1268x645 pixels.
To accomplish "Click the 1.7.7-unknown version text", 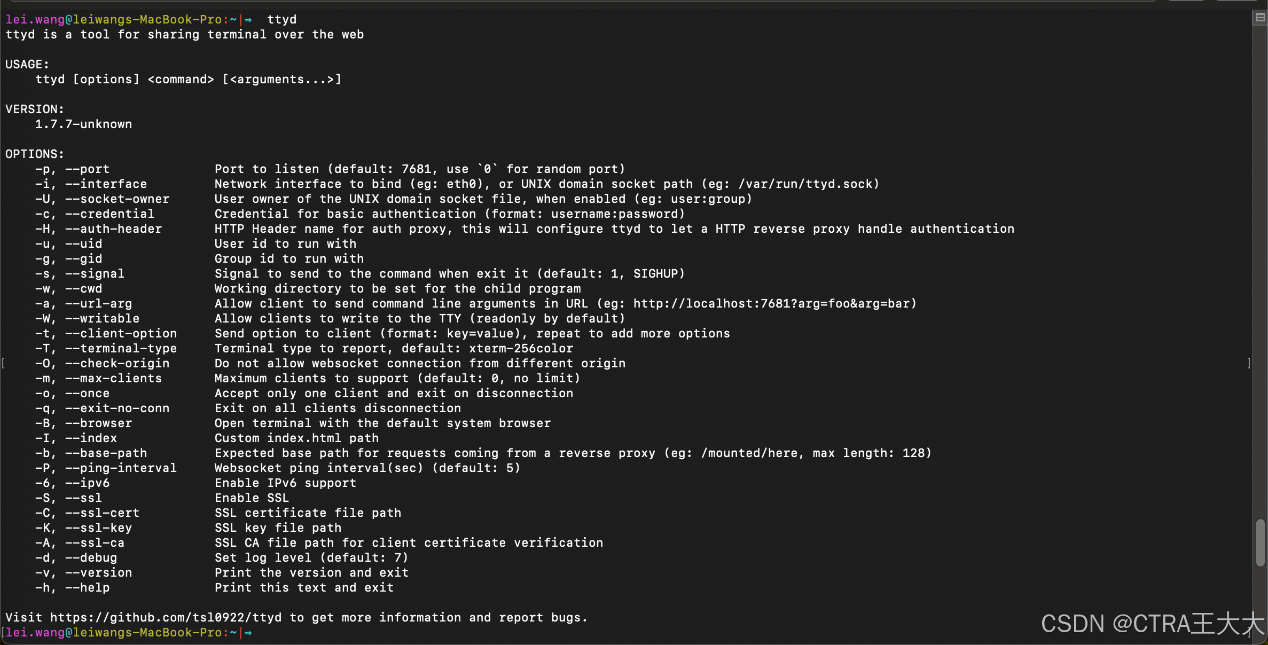I will click(x=83, y=124).
